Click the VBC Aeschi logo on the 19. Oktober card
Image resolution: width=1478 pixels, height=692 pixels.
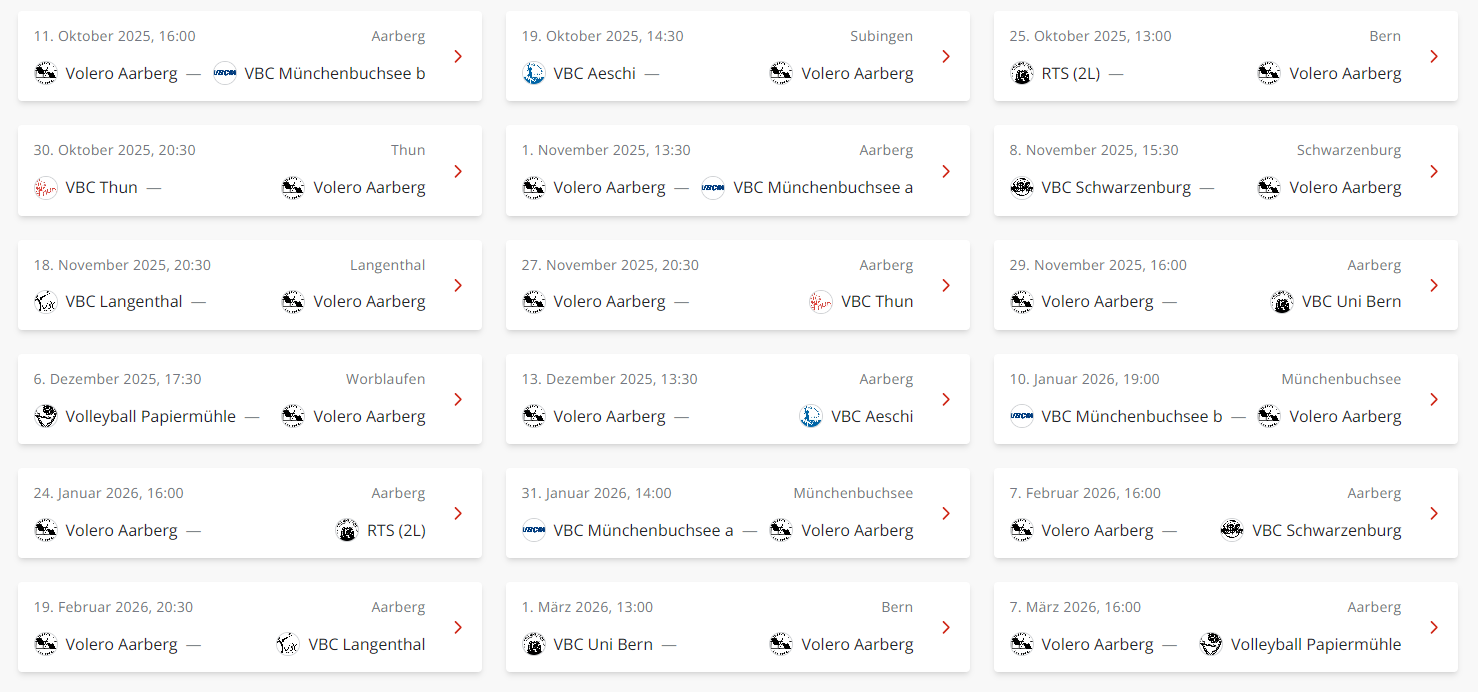[x=533, y=73]
